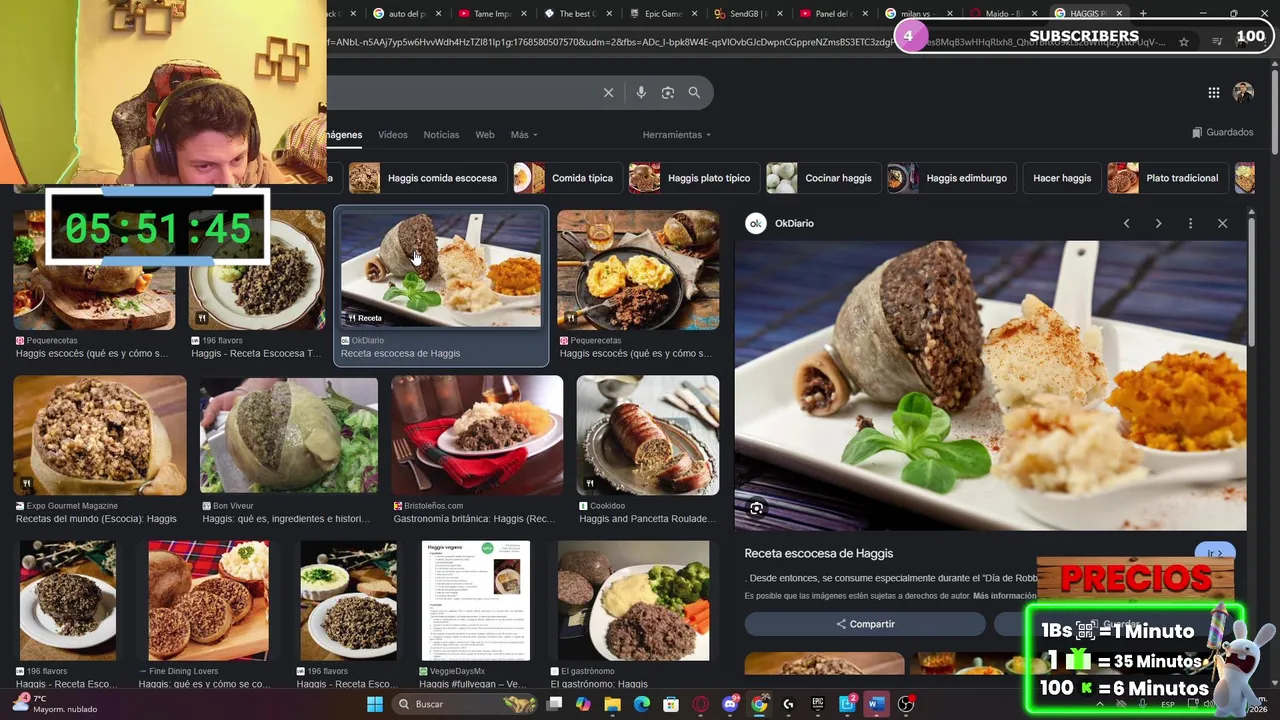Viewport: 1280px width, 720px height.
Task: Open a new browser tab
Action: pyautogui.click(x=1143, y=14)
